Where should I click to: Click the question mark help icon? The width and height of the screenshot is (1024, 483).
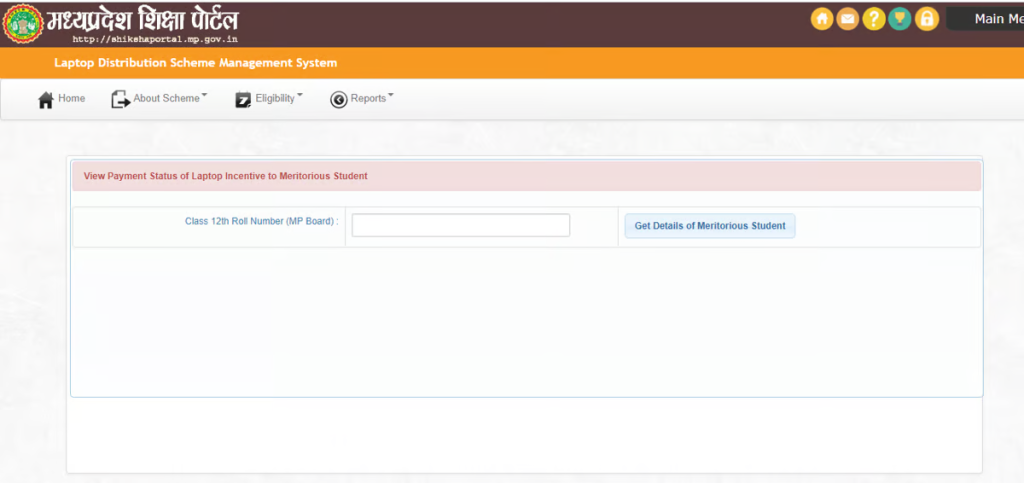click(874, 19)
